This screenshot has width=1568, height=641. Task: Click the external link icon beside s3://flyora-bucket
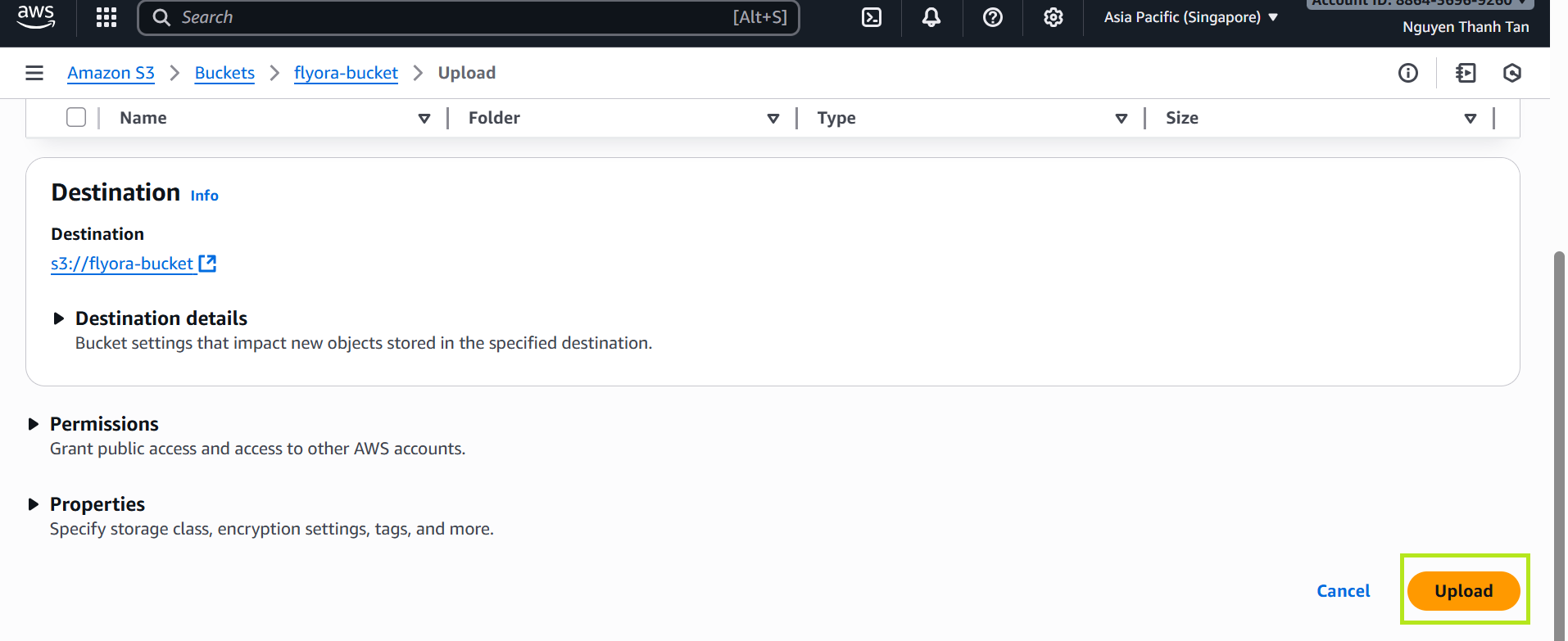[208, 264]
